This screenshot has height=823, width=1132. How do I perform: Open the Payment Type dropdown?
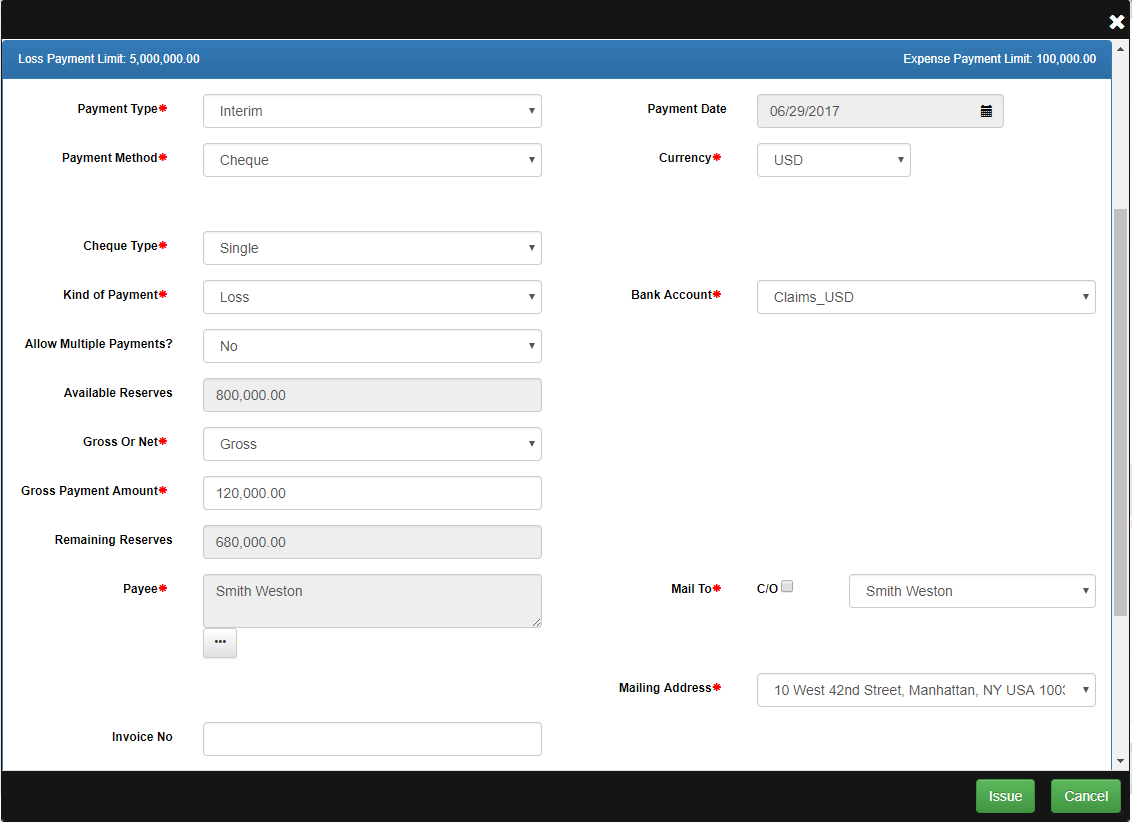[372, 111]
